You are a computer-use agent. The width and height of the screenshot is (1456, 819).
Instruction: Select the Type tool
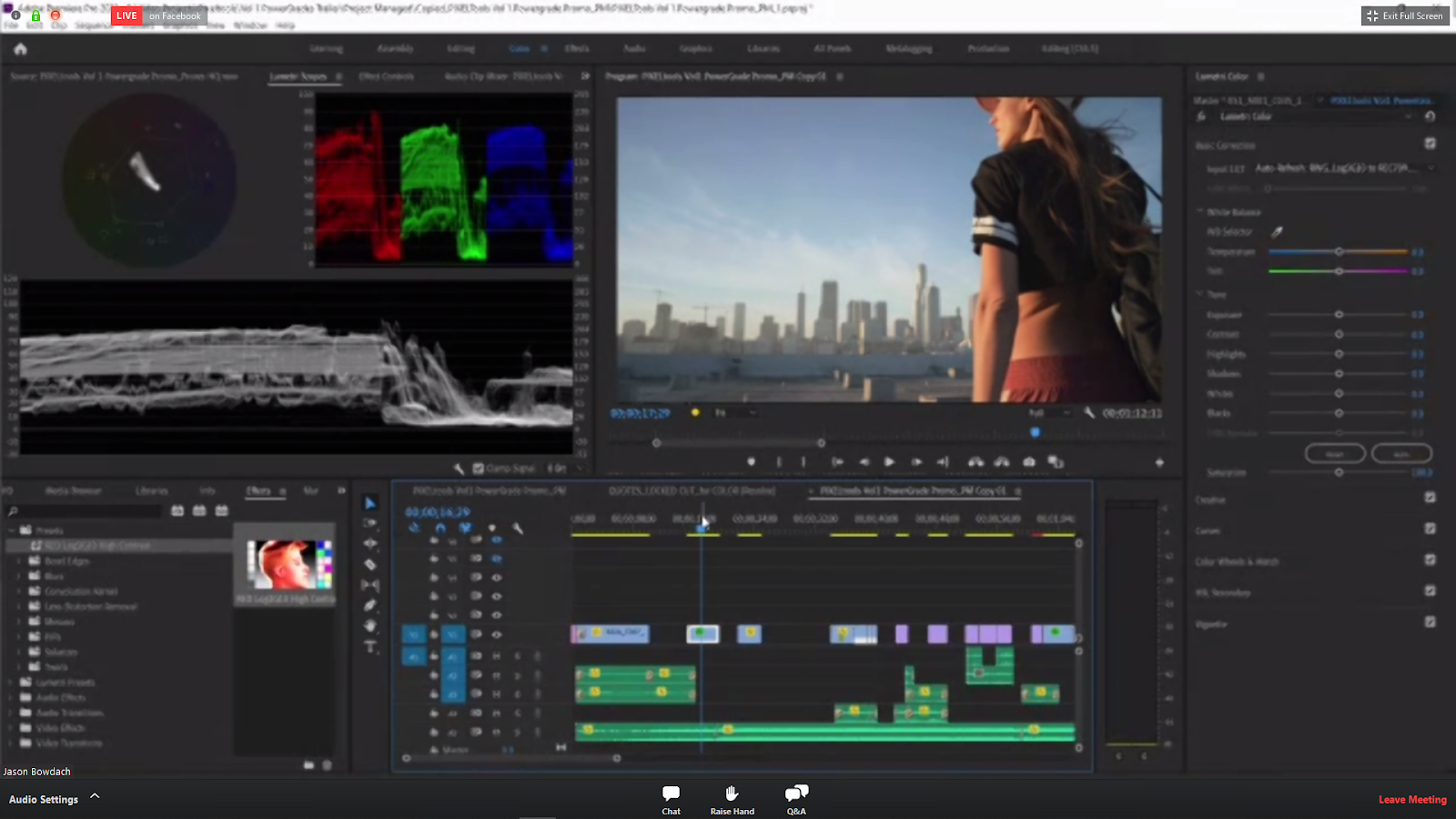click(x=370, y=647)
